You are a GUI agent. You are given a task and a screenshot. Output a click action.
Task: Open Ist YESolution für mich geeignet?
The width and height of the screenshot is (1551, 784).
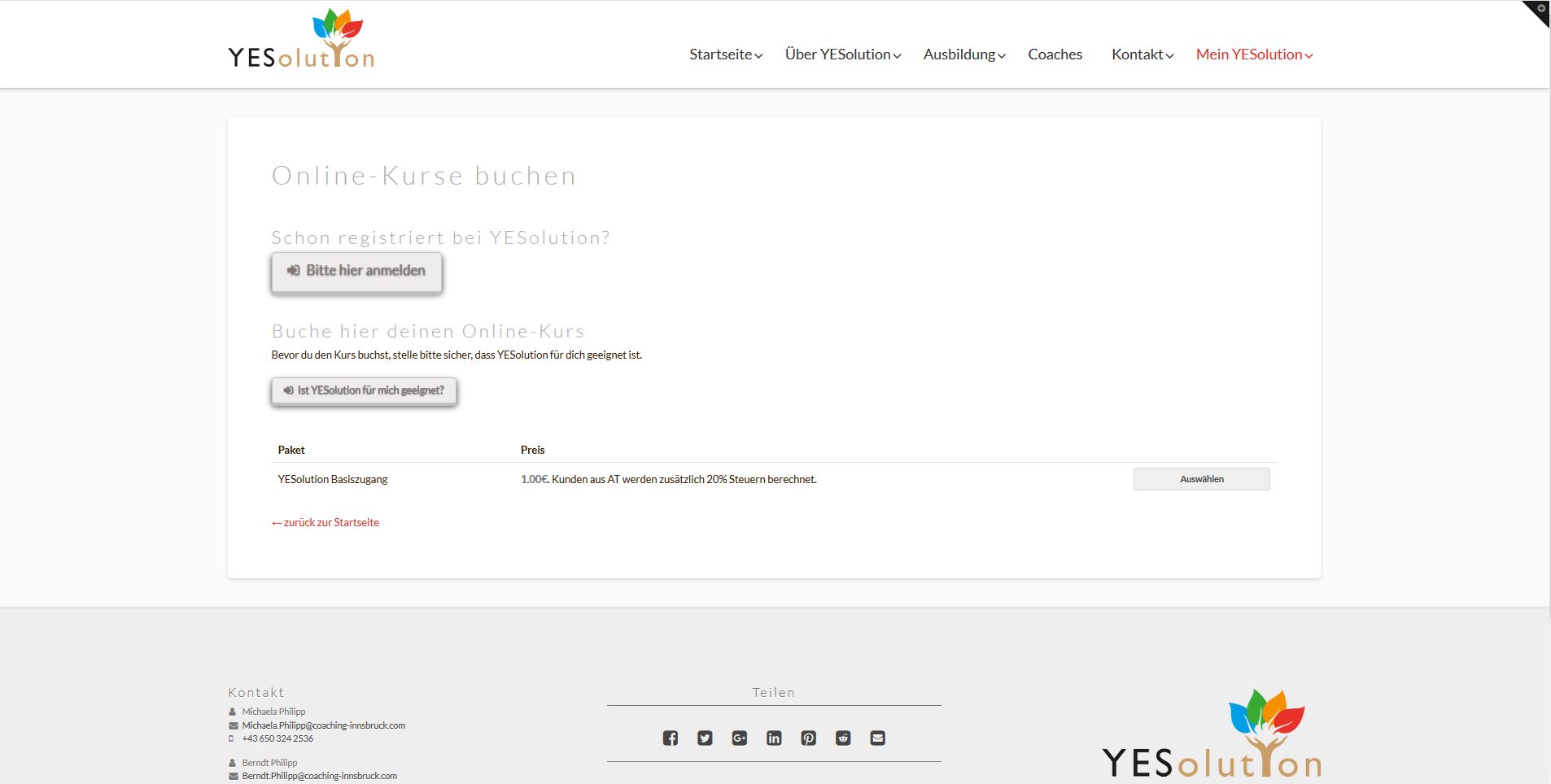pyautogui.click(x=364, y=390)
